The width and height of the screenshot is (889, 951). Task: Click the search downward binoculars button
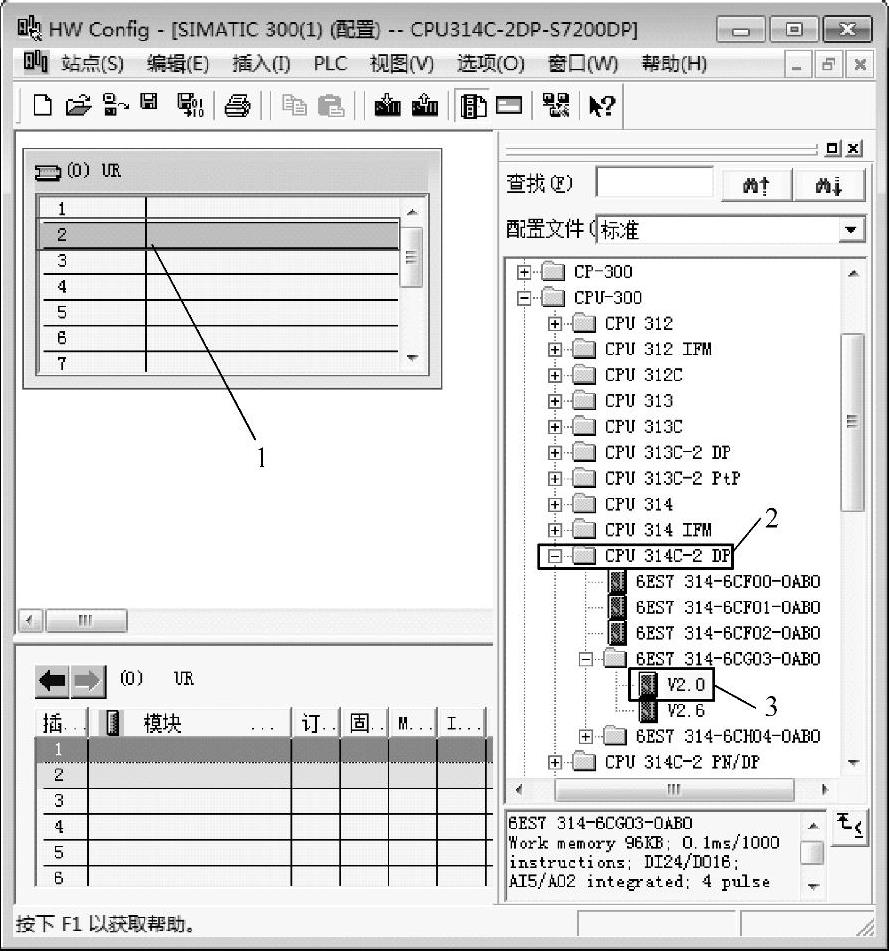pos(829,184)
